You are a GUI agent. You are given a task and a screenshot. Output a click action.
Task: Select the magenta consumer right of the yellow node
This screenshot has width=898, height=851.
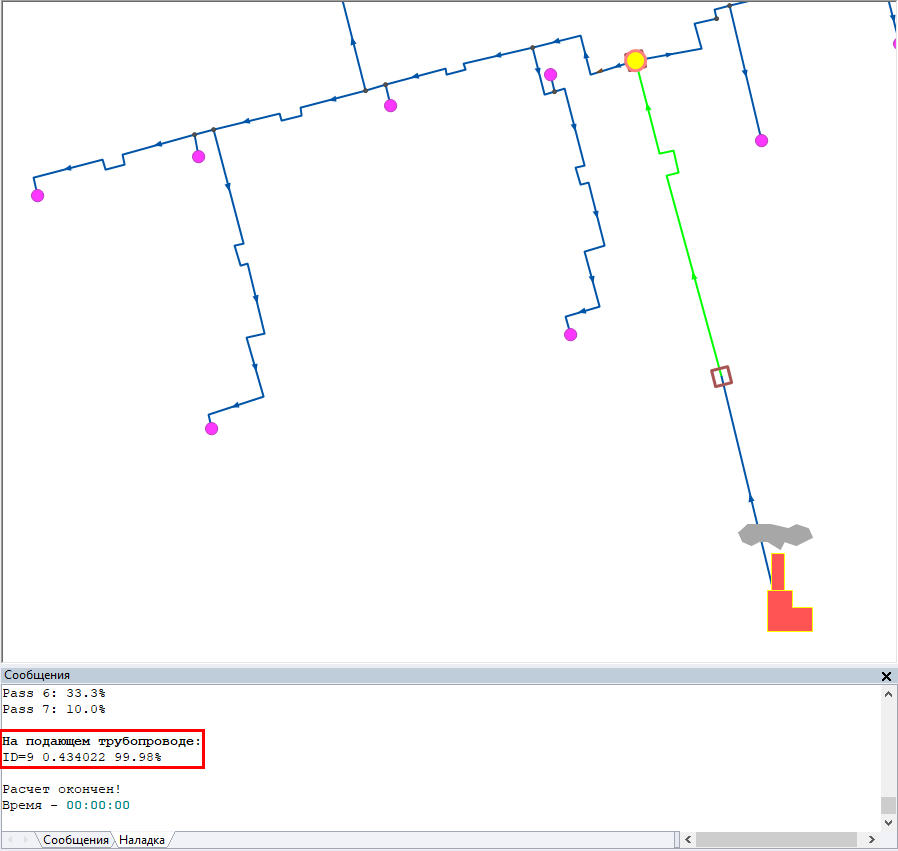[761, 140]
